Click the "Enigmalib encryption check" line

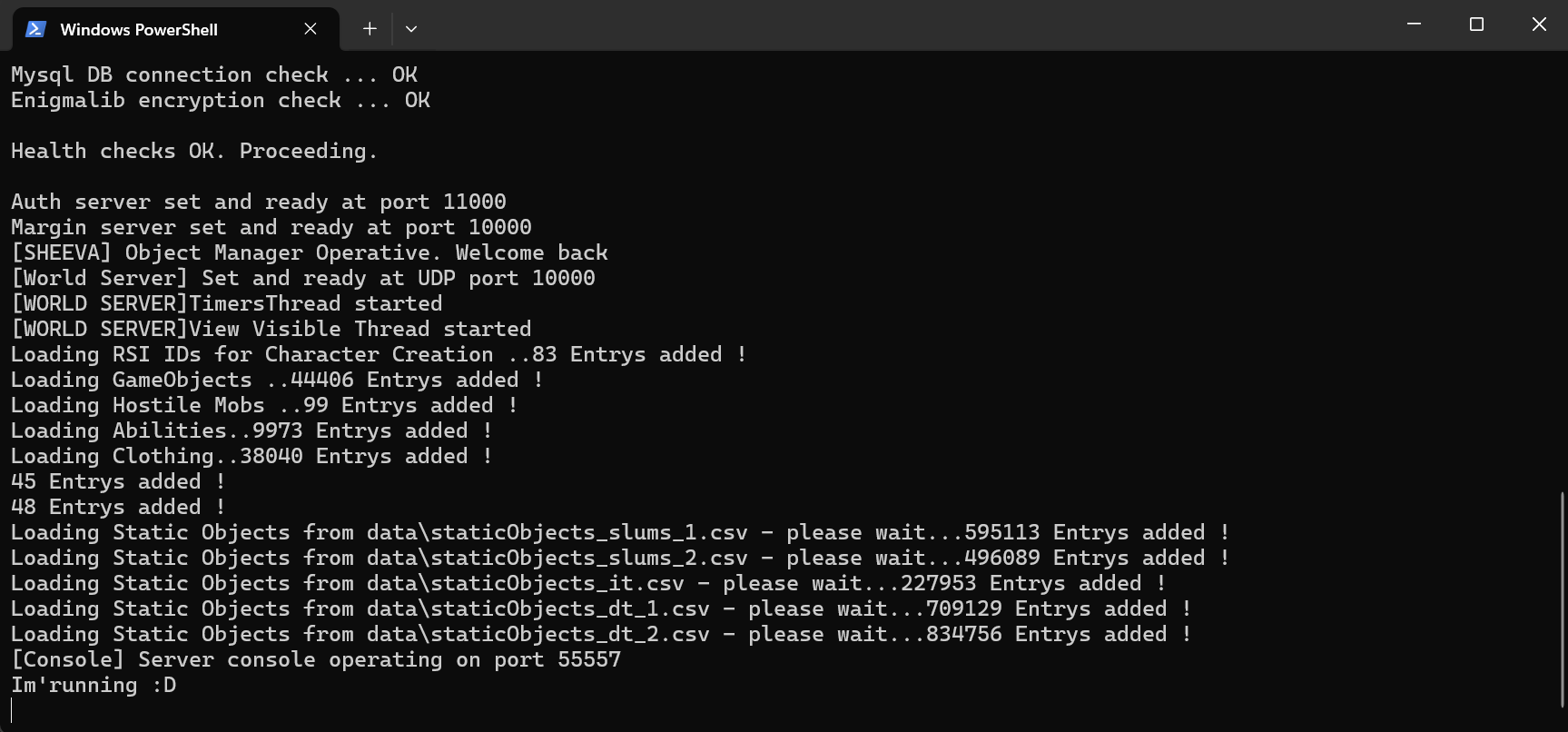(220, 101)
